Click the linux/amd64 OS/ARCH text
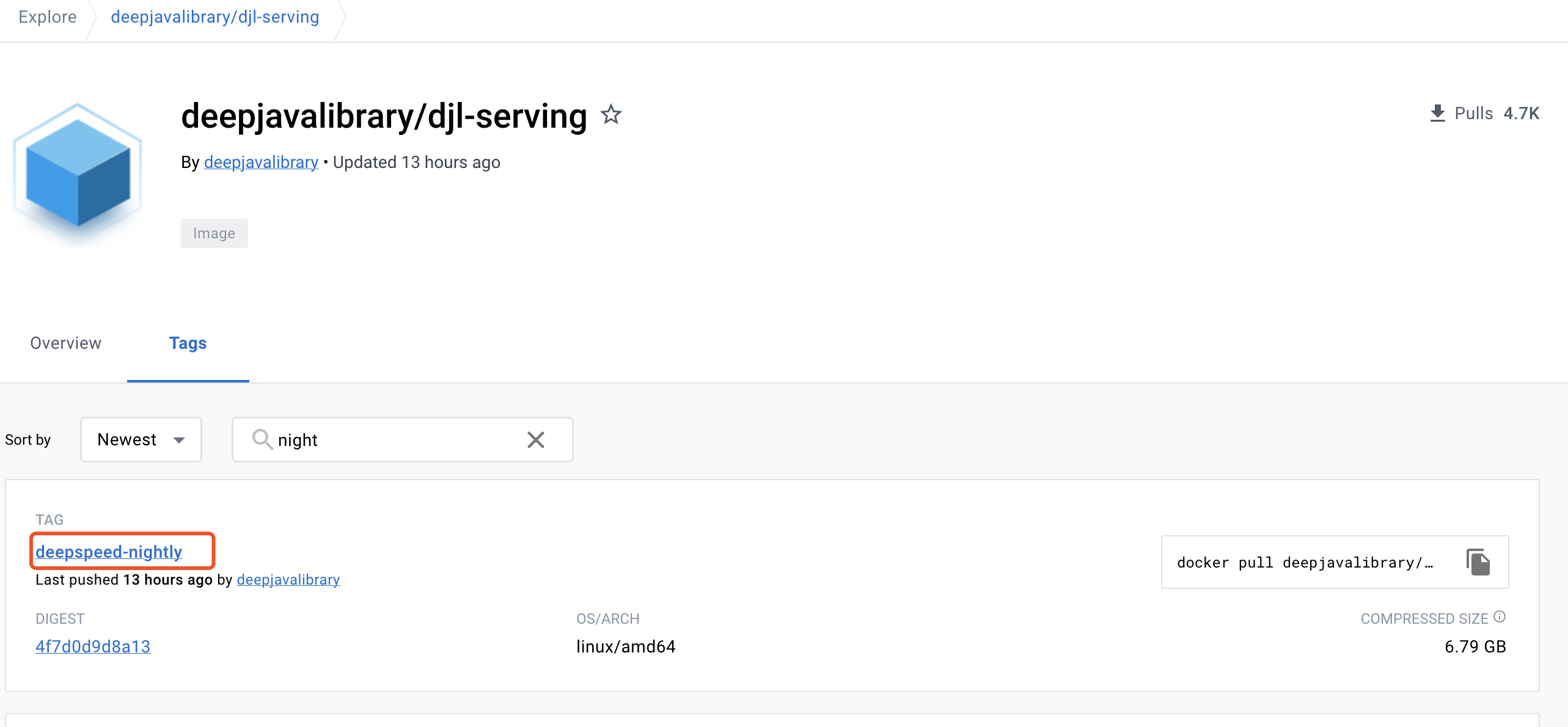The width and height of the screenshot is (1568, 727). point(626,646)
